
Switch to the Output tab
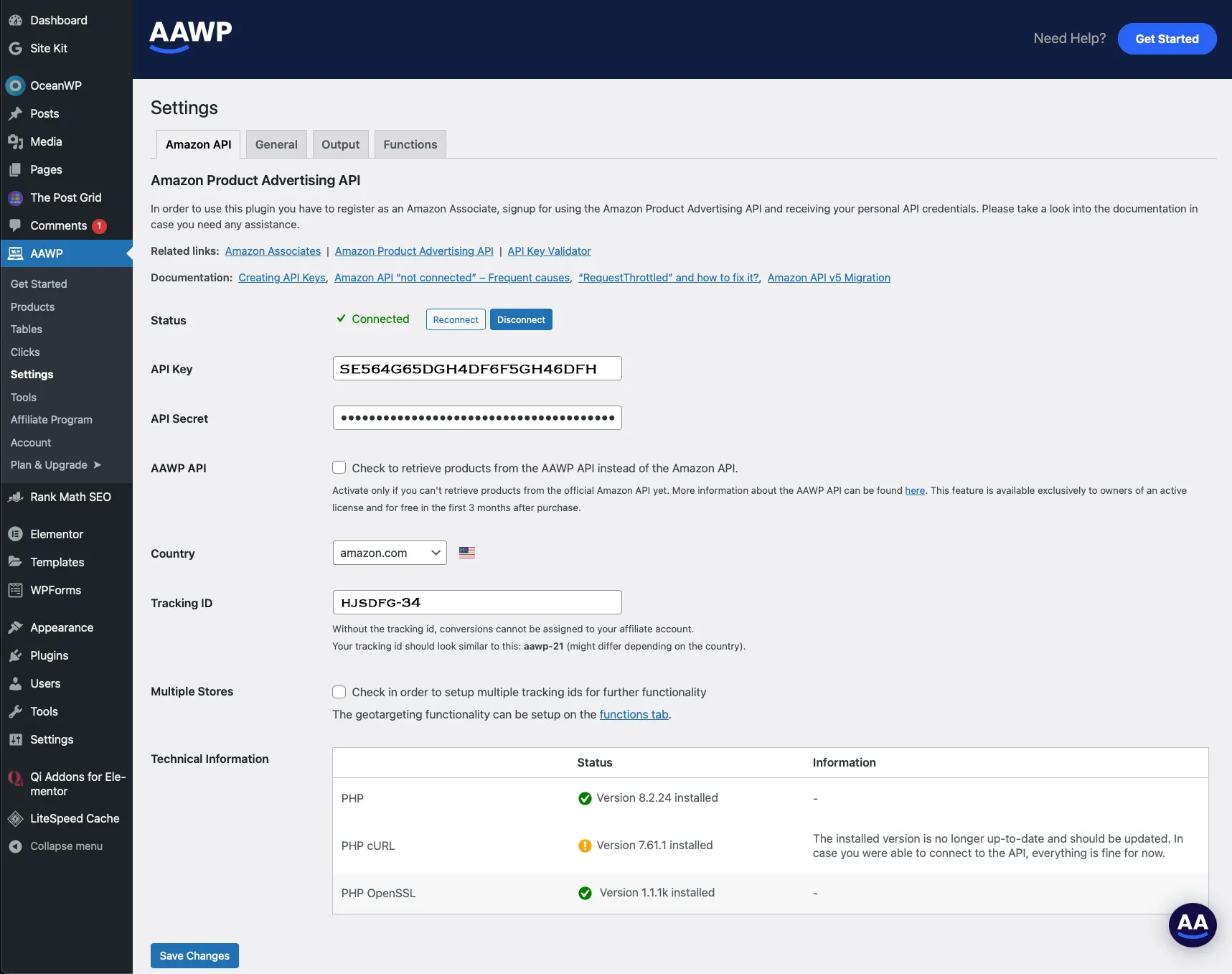(341, 144)
